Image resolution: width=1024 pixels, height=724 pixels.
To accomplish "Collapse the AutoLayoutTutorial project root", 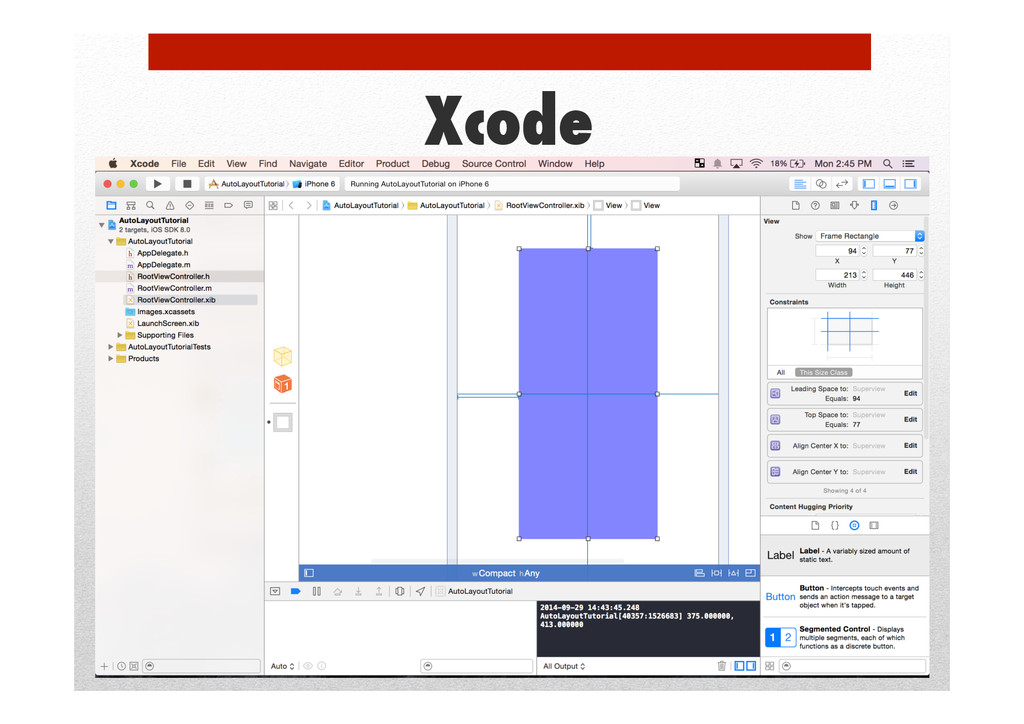I will click(101, 225).
